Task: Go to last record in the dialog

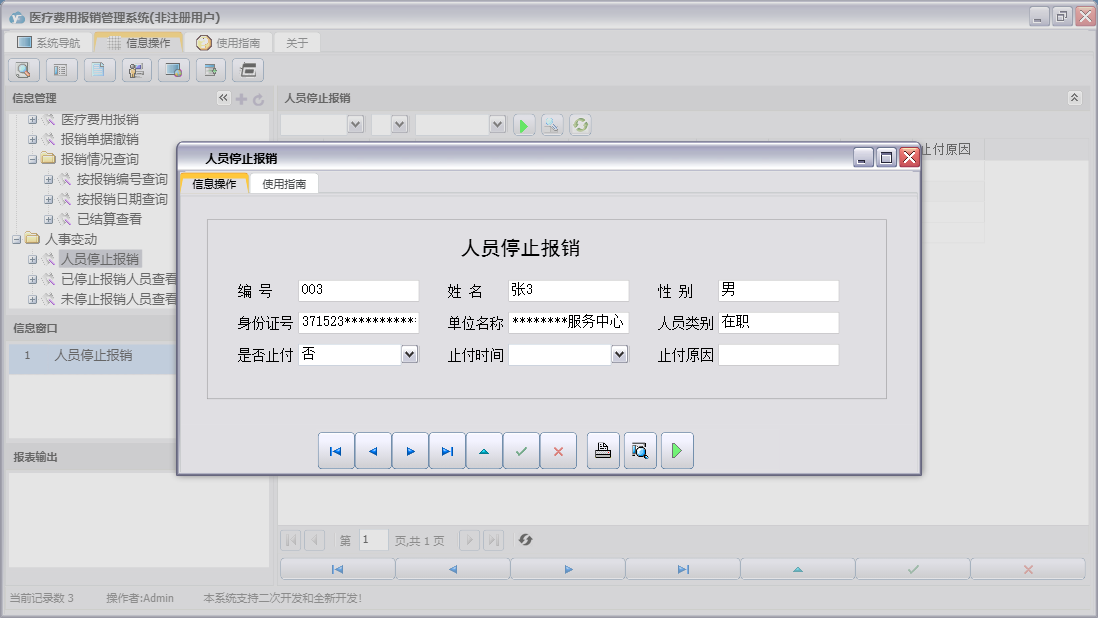Action: pos(447,451)
